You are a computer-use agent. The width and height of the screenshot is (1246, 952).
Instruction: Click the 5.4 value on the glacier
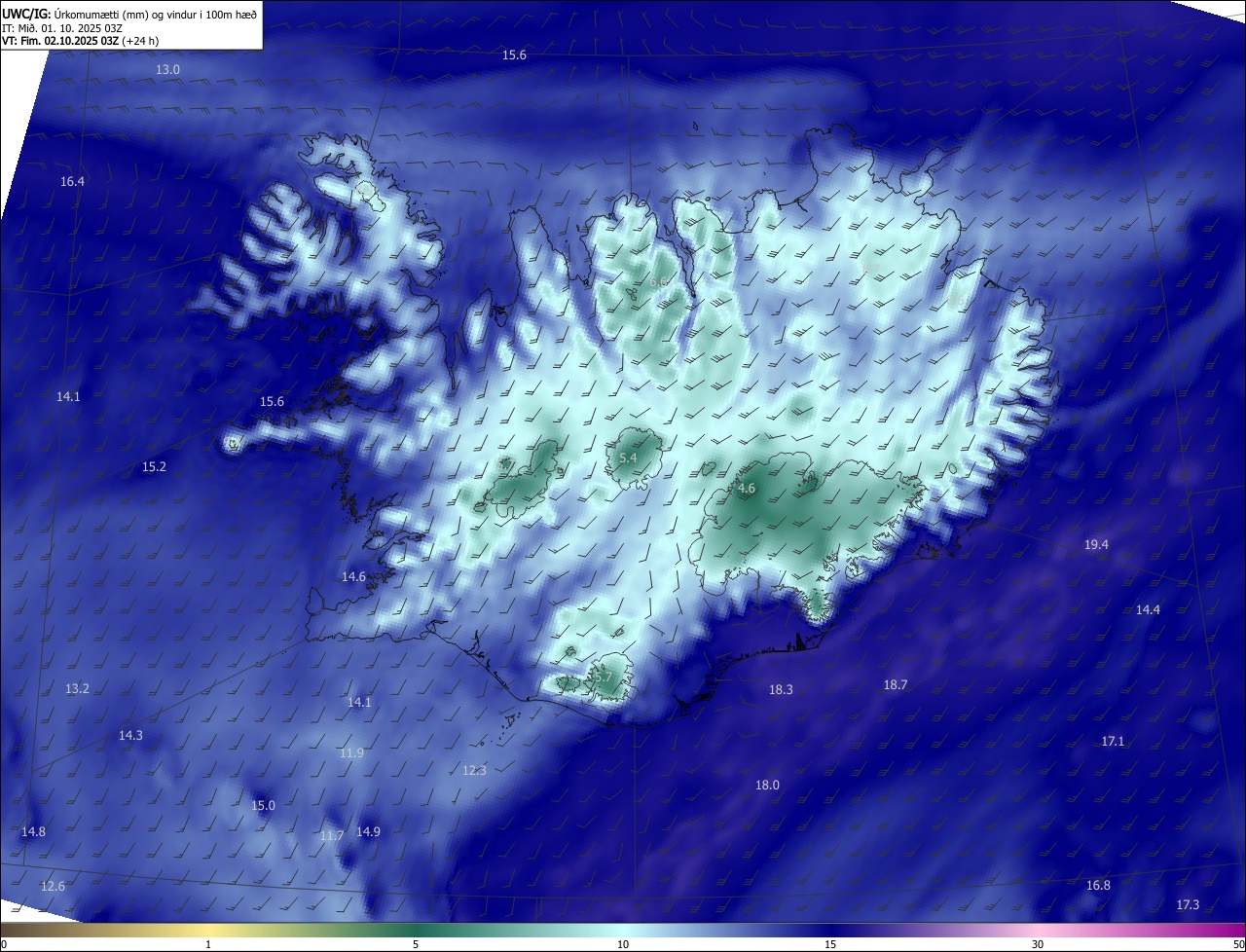click(628, 458)
